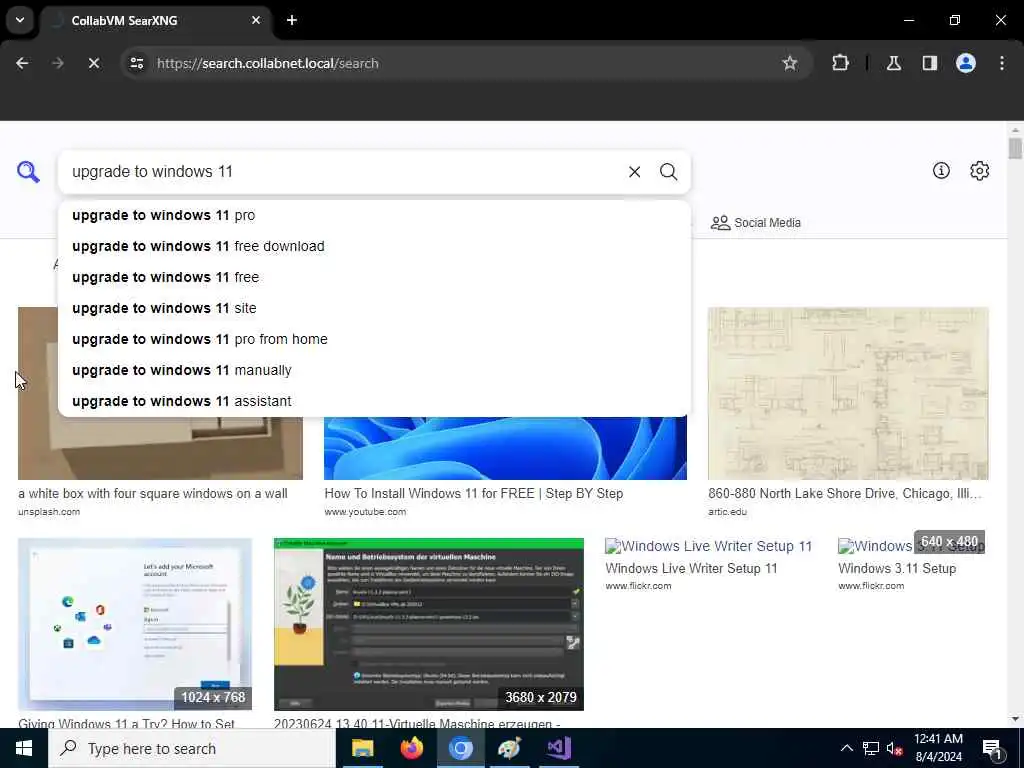The width and height of the screenshot is (1024, 768).
Task: Go back with browser back arrow
Action: point(22,63)
